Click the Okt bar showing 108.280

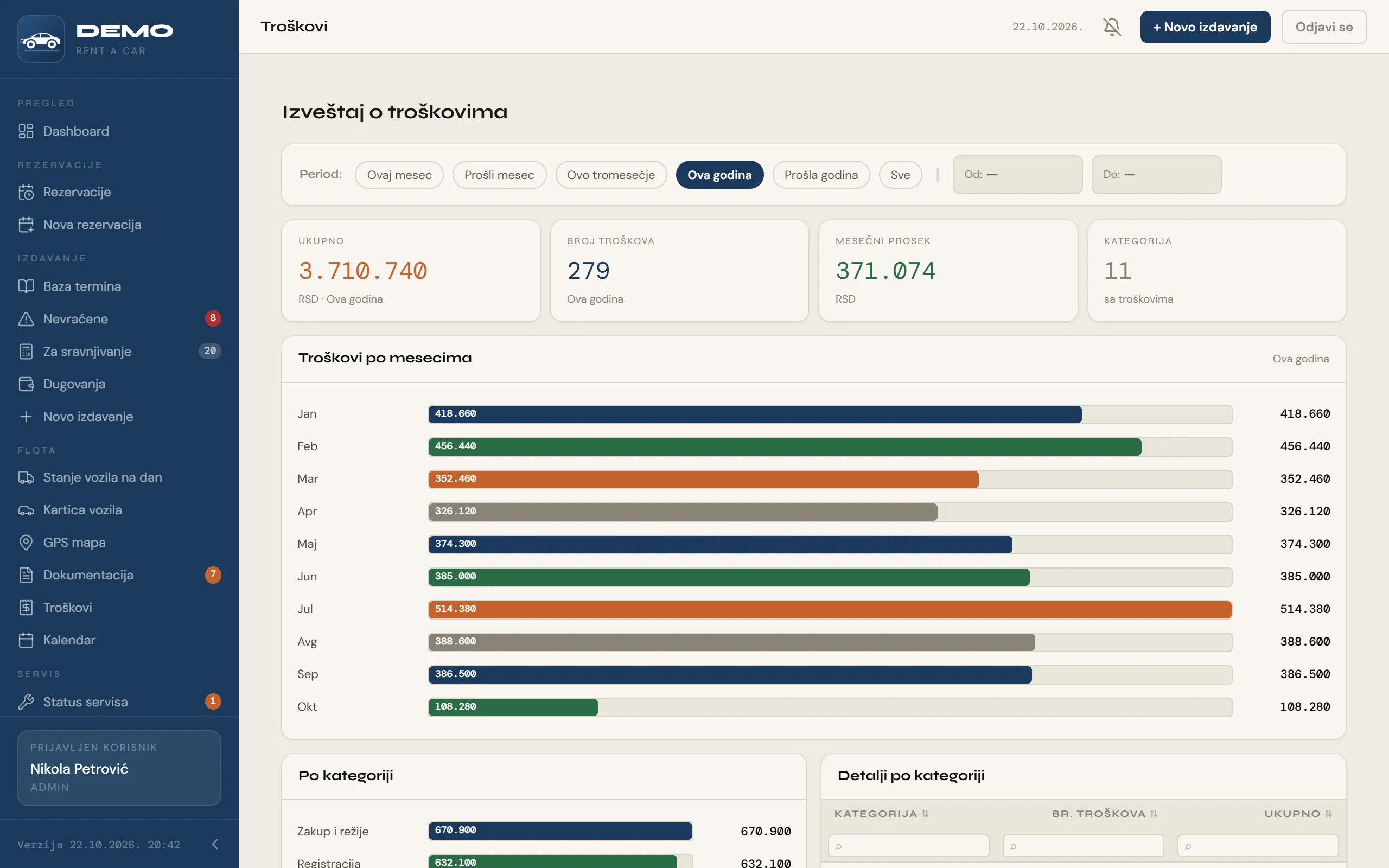513,707
